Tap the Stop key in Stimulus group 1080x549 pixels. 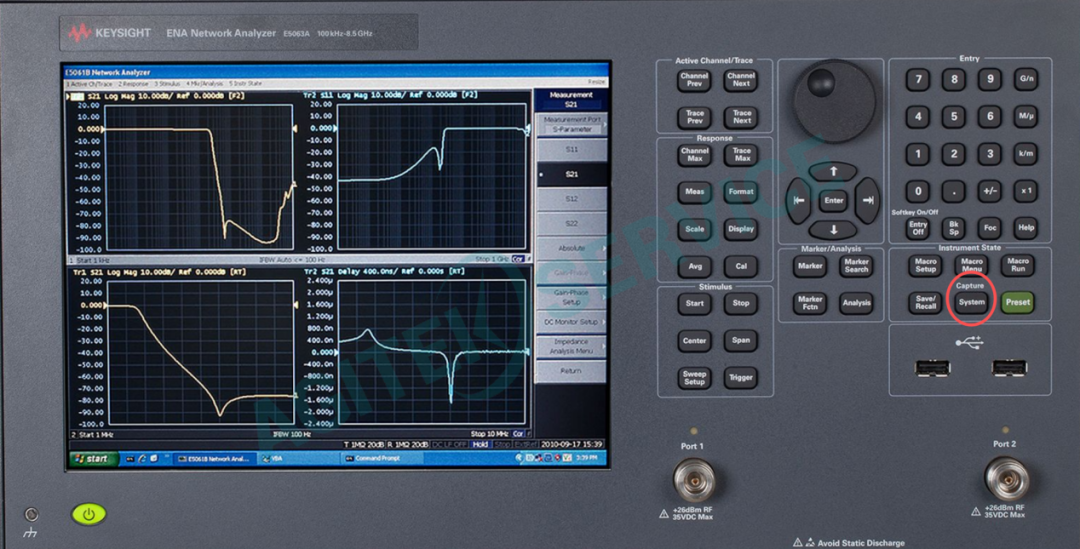741,303
